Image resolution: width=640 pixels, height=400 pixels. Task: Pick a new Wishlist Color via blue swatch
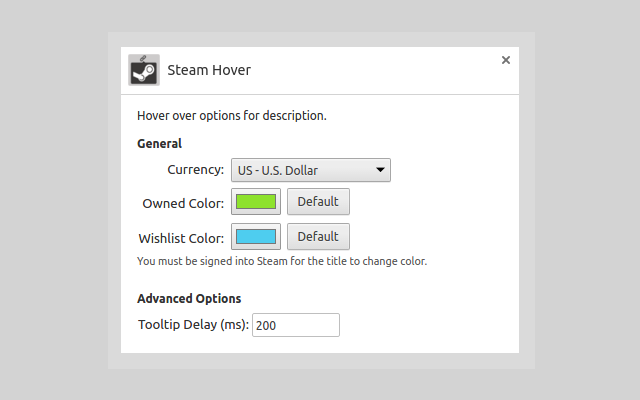(x=256, y=237)
